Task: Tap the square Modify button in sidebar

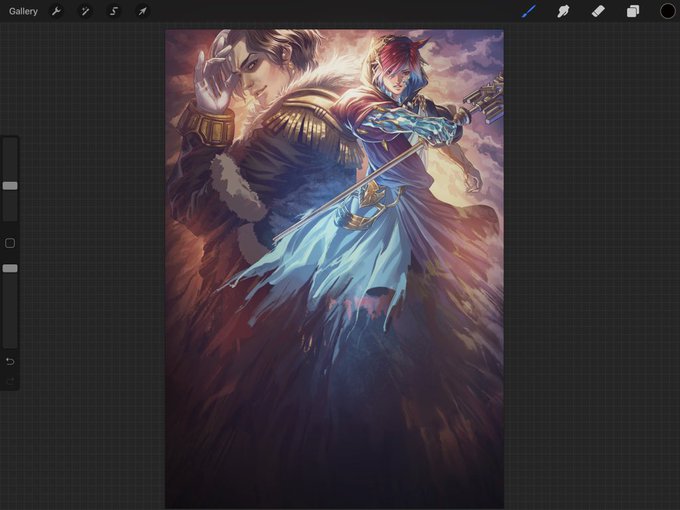Action: 10,243
